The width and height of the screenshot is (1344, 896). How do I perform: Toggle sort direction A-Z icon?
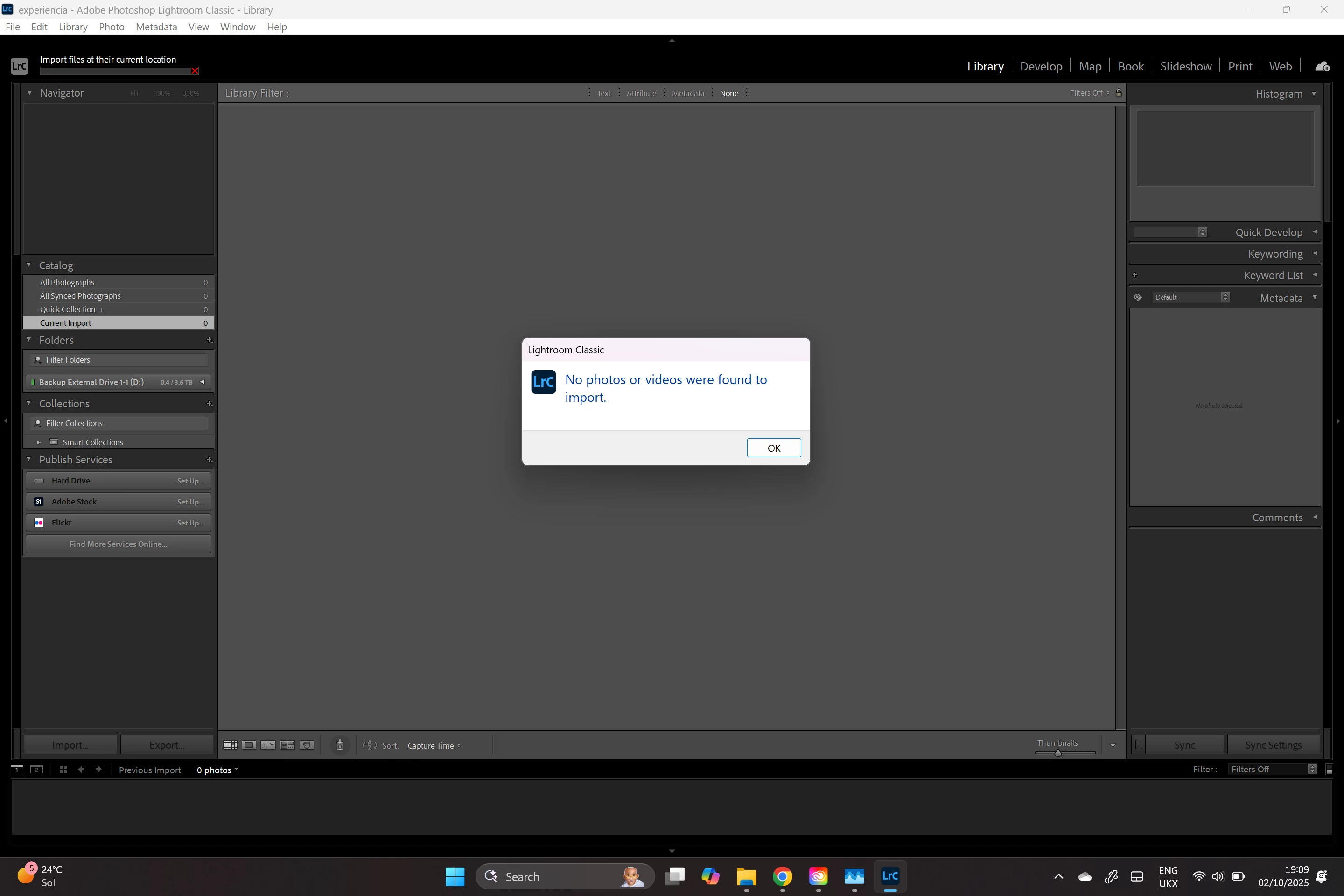click(370, 745)
